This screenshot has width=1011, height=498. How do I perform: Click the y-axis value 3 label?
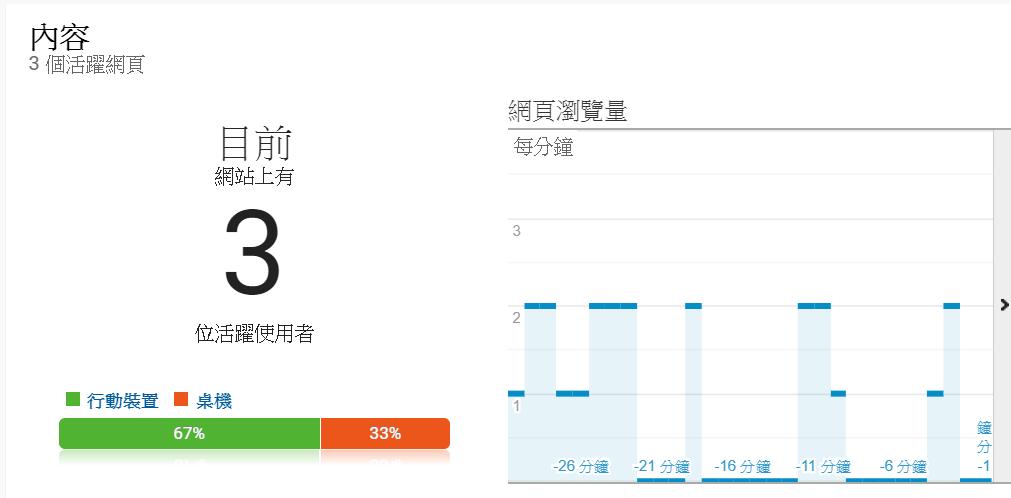(516, 231)
